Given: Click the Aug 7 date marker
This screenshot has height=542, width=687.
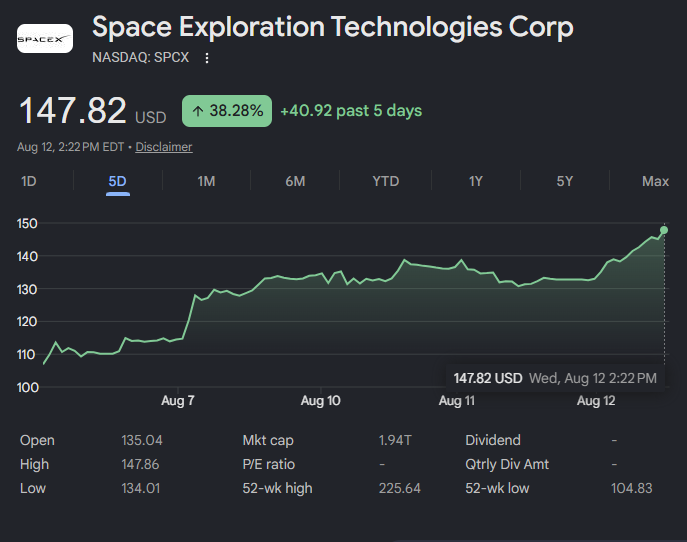Looking at the screenshot, I should pyautogui.click(x=177, y=400).
